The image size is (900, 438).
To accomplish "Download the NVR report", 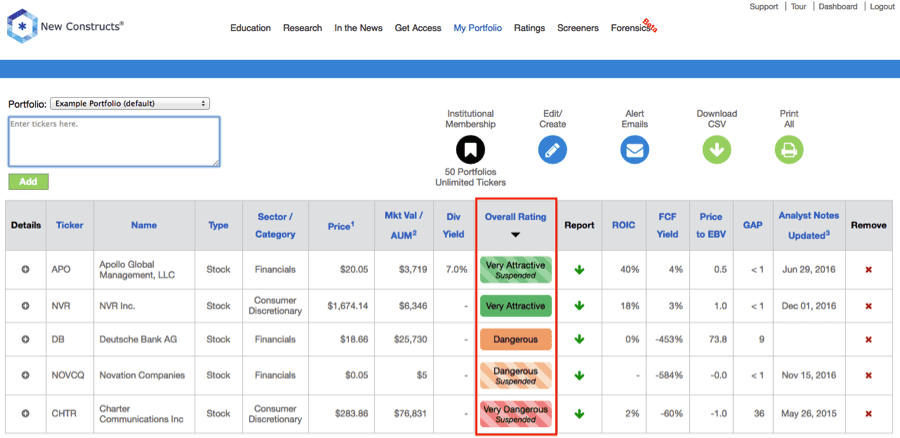I will pos(579,306).
